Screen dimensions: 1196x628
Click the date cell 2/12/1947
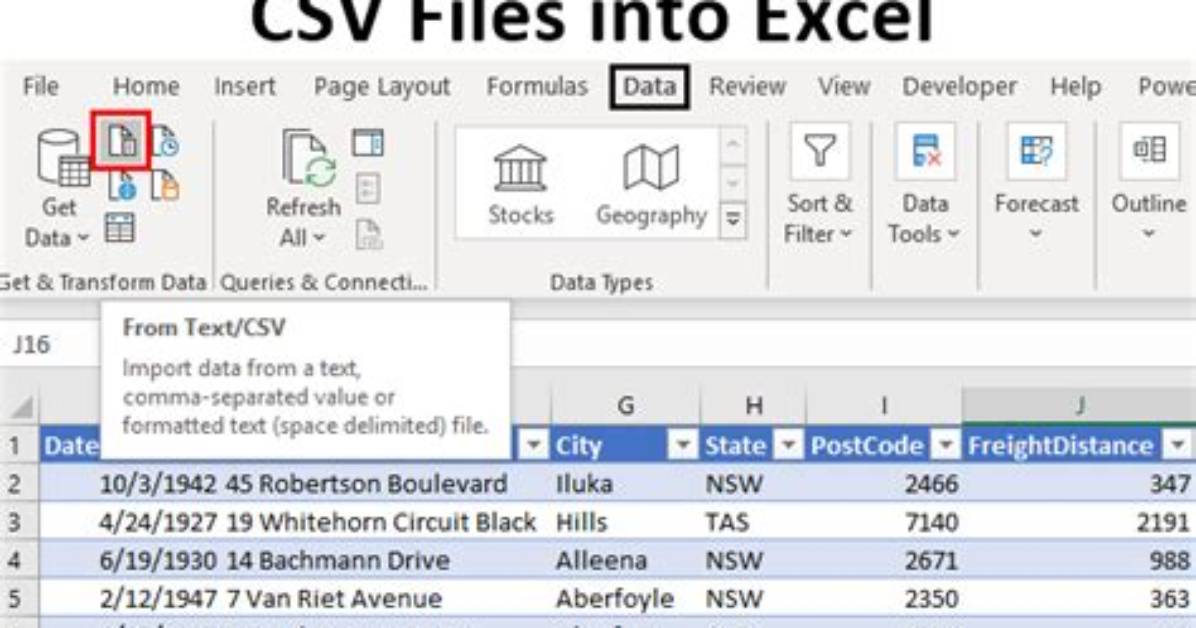pos(130,598)
